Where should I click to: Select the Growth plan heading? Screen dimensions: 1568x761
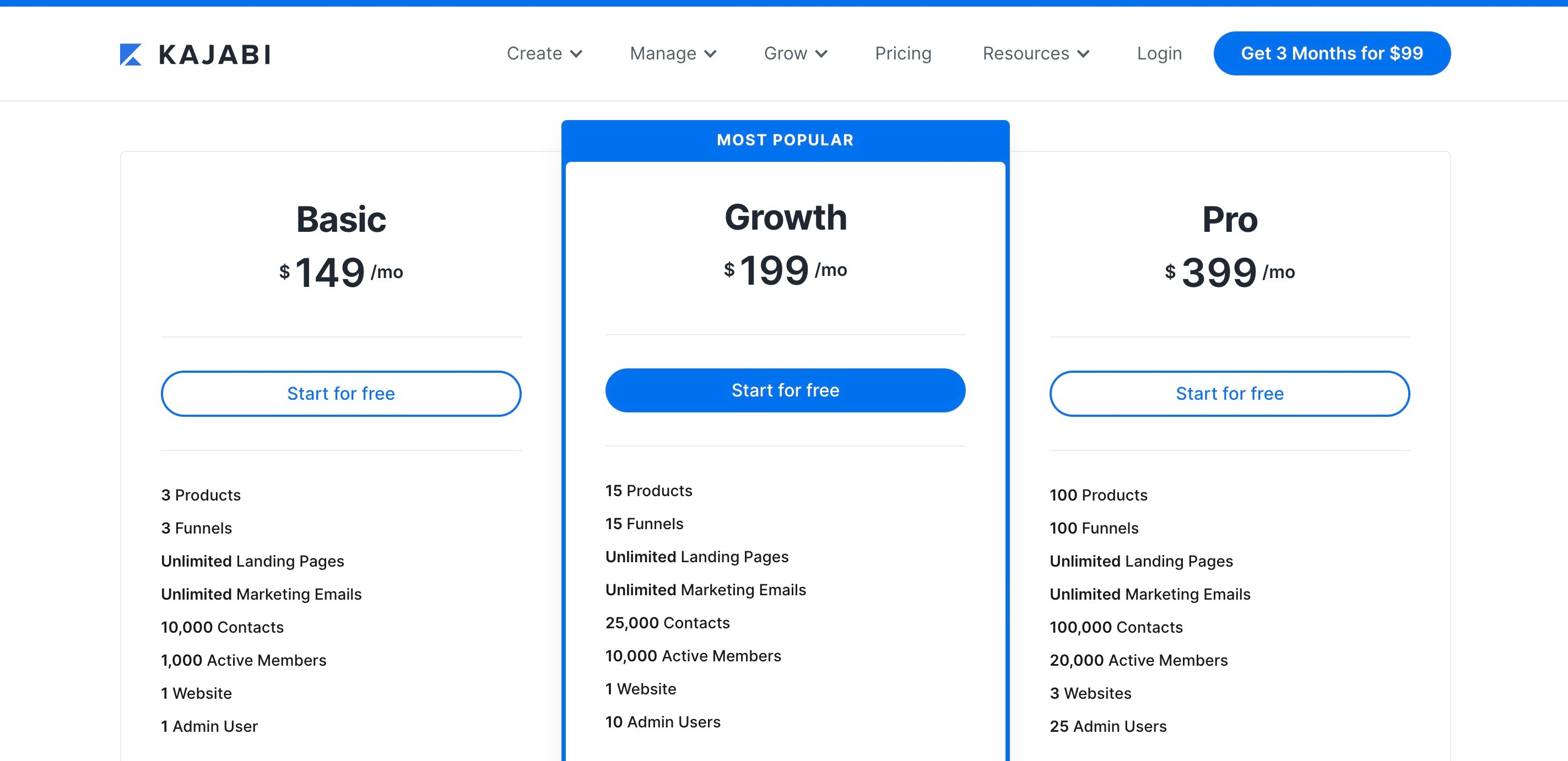785,217
